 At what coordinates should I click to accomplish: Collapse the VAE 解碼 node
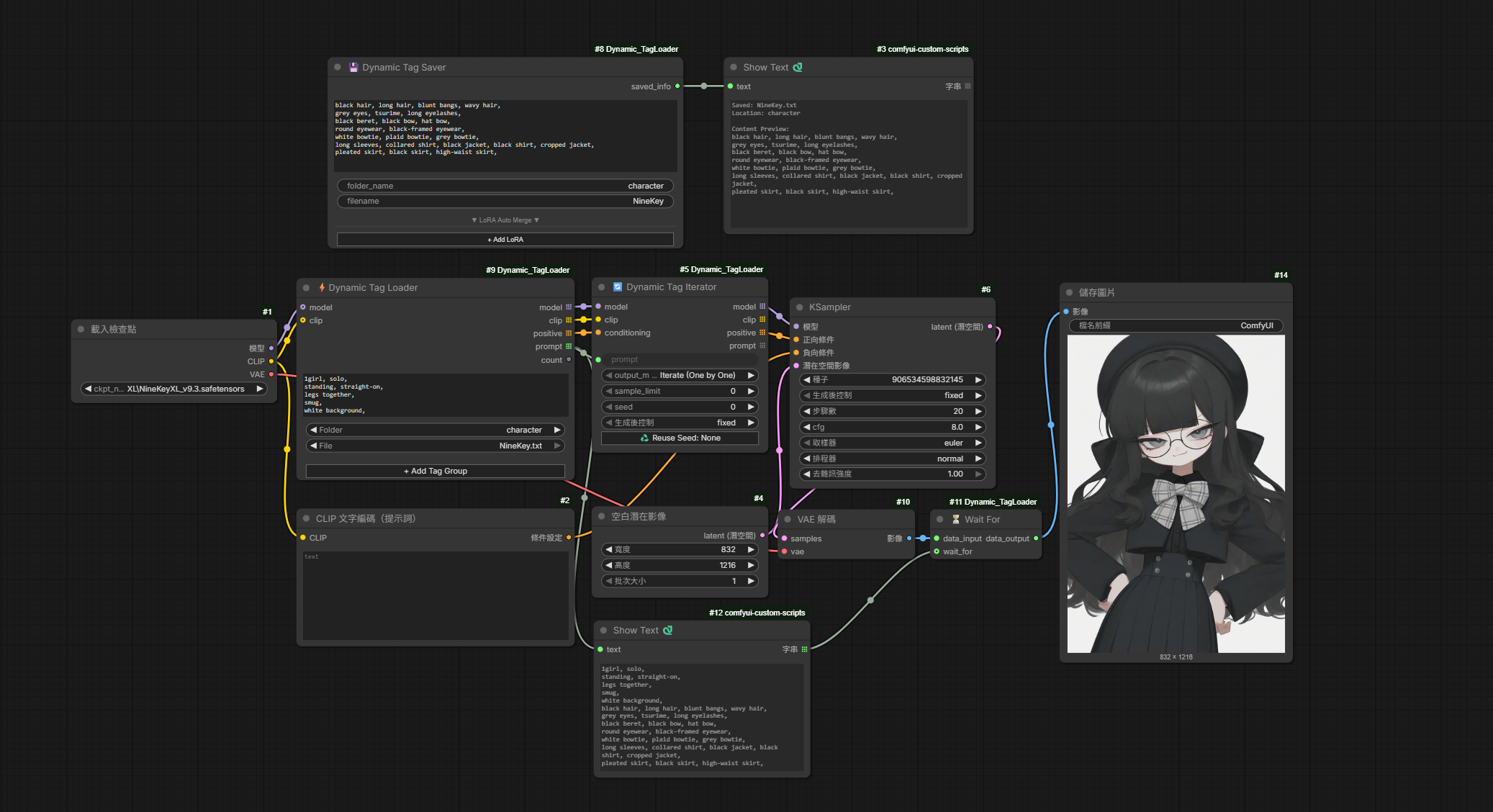tap(788, 520)
